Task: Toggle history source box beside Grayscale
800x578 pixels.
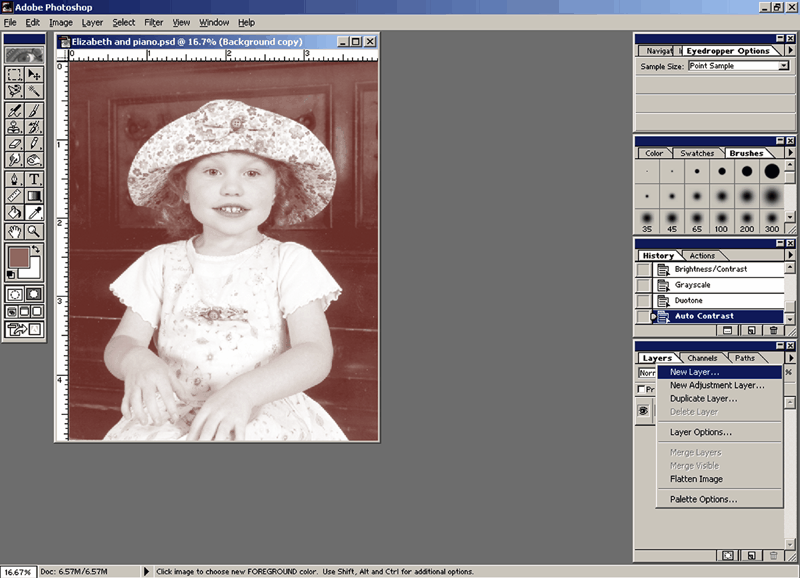Action: coord(643,285)
